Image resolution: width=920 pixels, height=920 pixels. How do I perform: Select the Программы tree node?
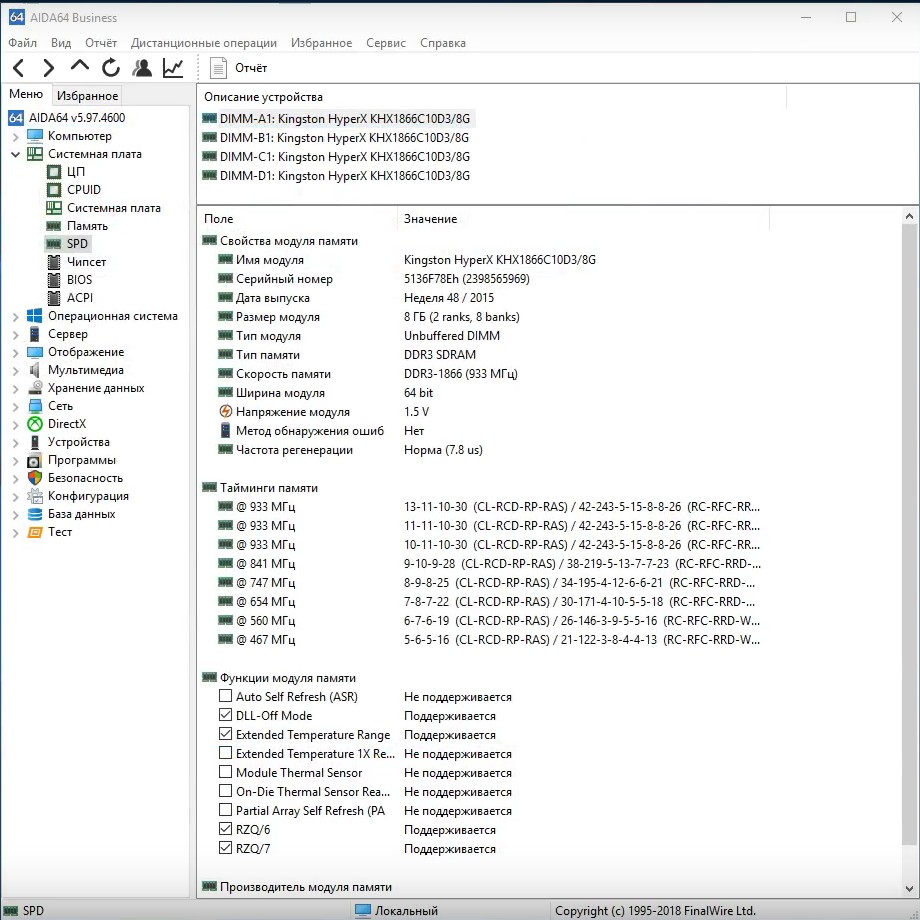coord(82,460)
